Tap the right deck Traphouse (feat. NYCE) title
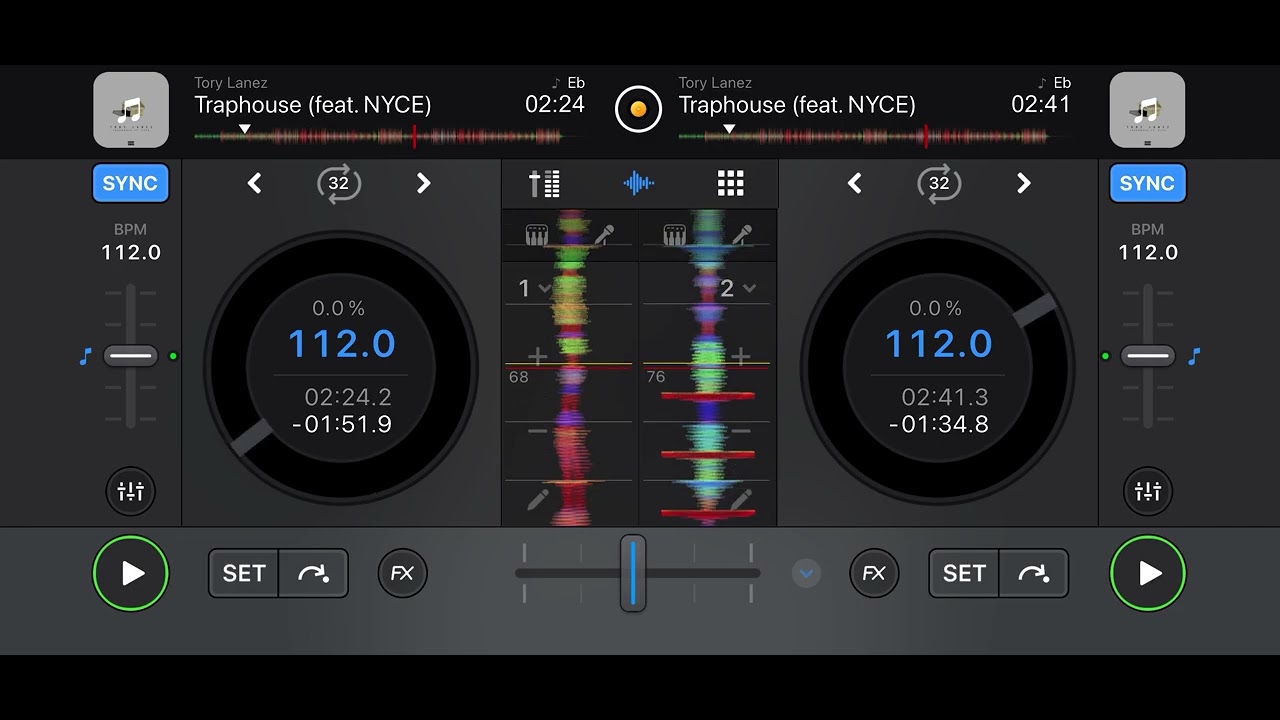 click(x=797, y=105)
